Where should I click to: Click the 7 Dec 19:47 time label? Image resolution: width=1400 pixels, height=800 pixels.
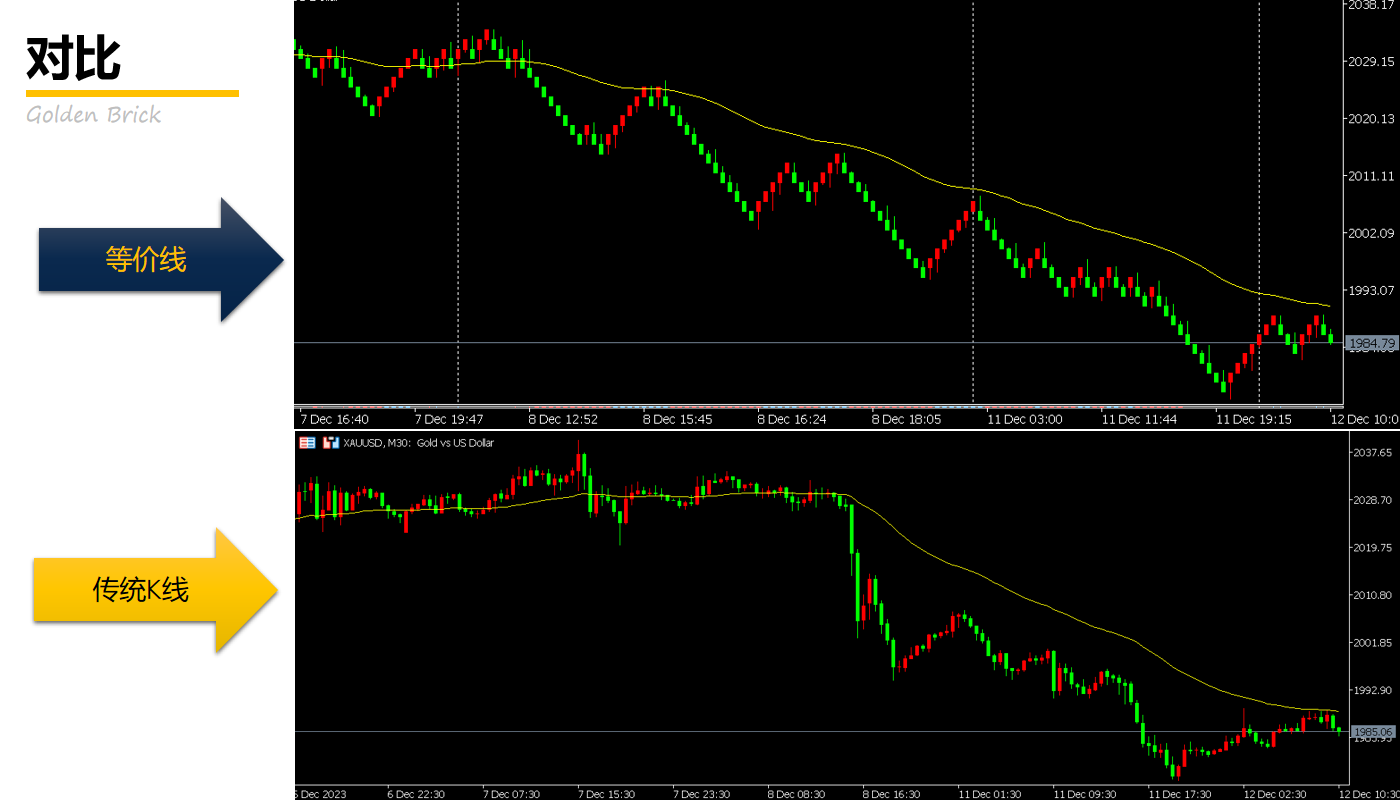450,419
